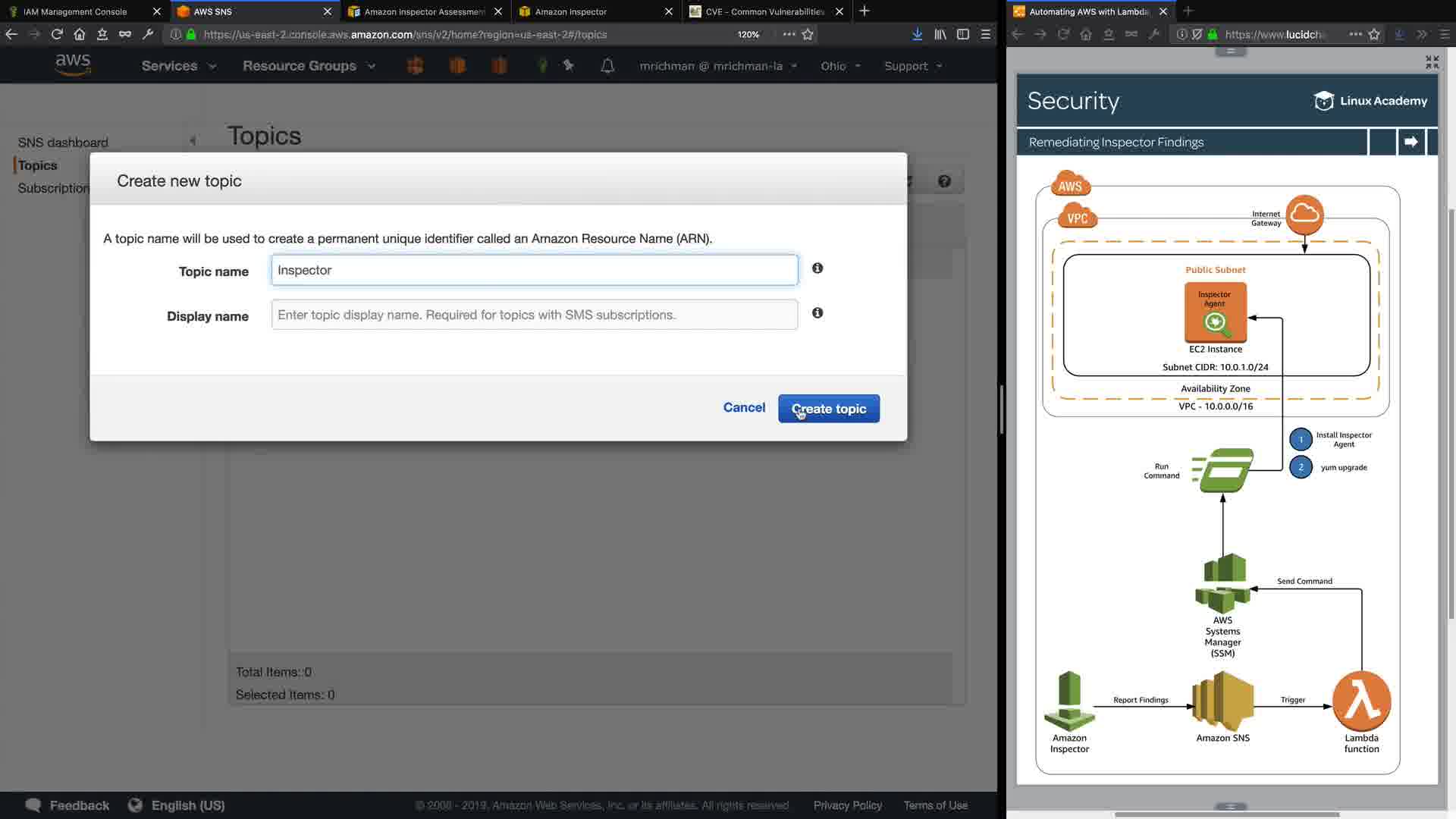The height and width of the screenshot is (819, 1456).
Task: Switch to CVE Common Vulnerabilities tab
Action: pos(764,11)
